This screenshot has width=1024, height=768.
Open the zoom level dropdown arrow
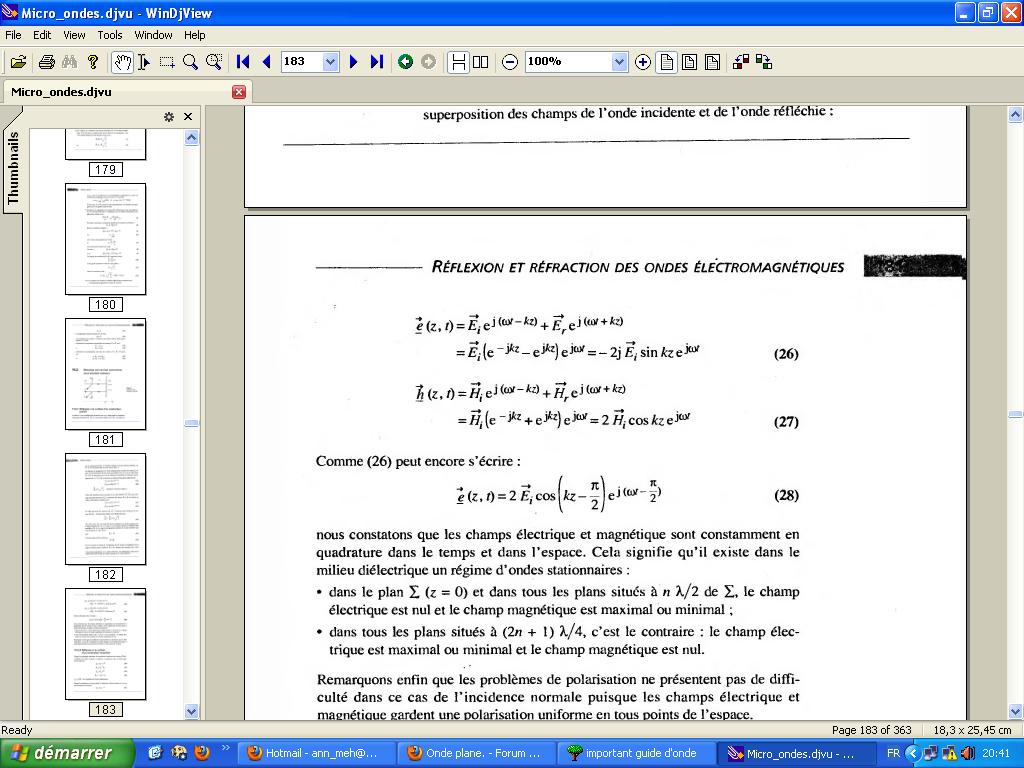(x=620, y=62)
